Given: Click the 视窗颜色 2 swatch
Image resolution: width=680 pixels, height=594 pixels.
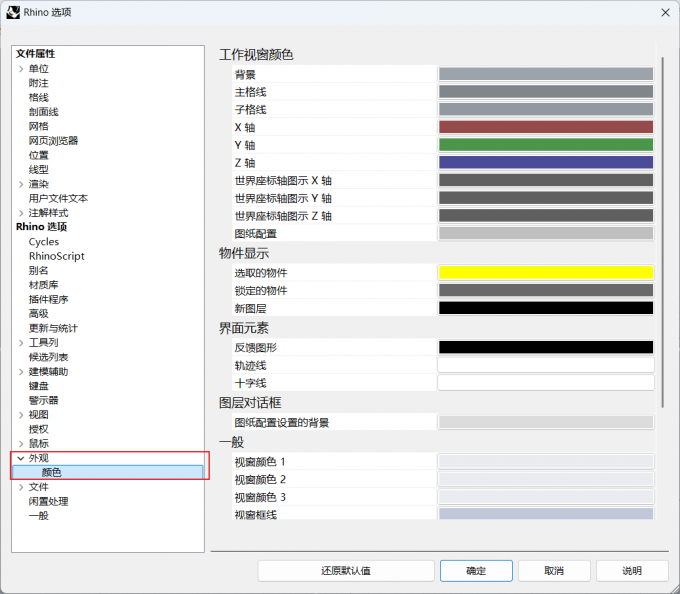Looking at the screenshot, I should (546, 479).
